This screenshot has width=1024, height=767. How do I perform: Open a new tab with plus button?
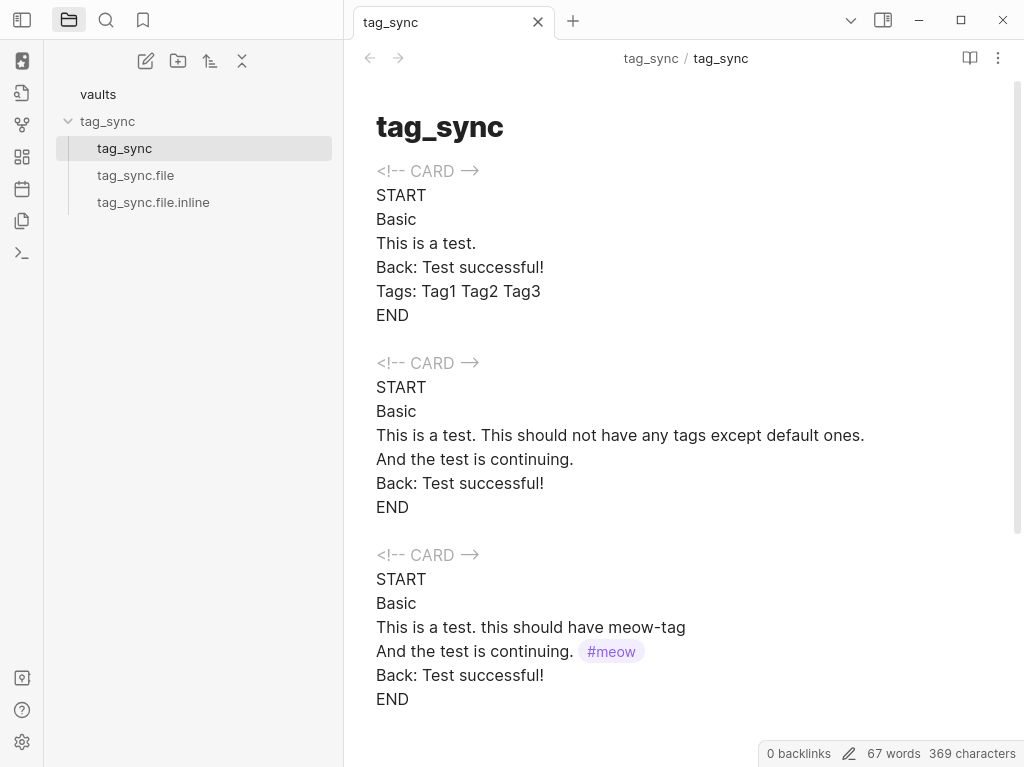click(573, 21)
